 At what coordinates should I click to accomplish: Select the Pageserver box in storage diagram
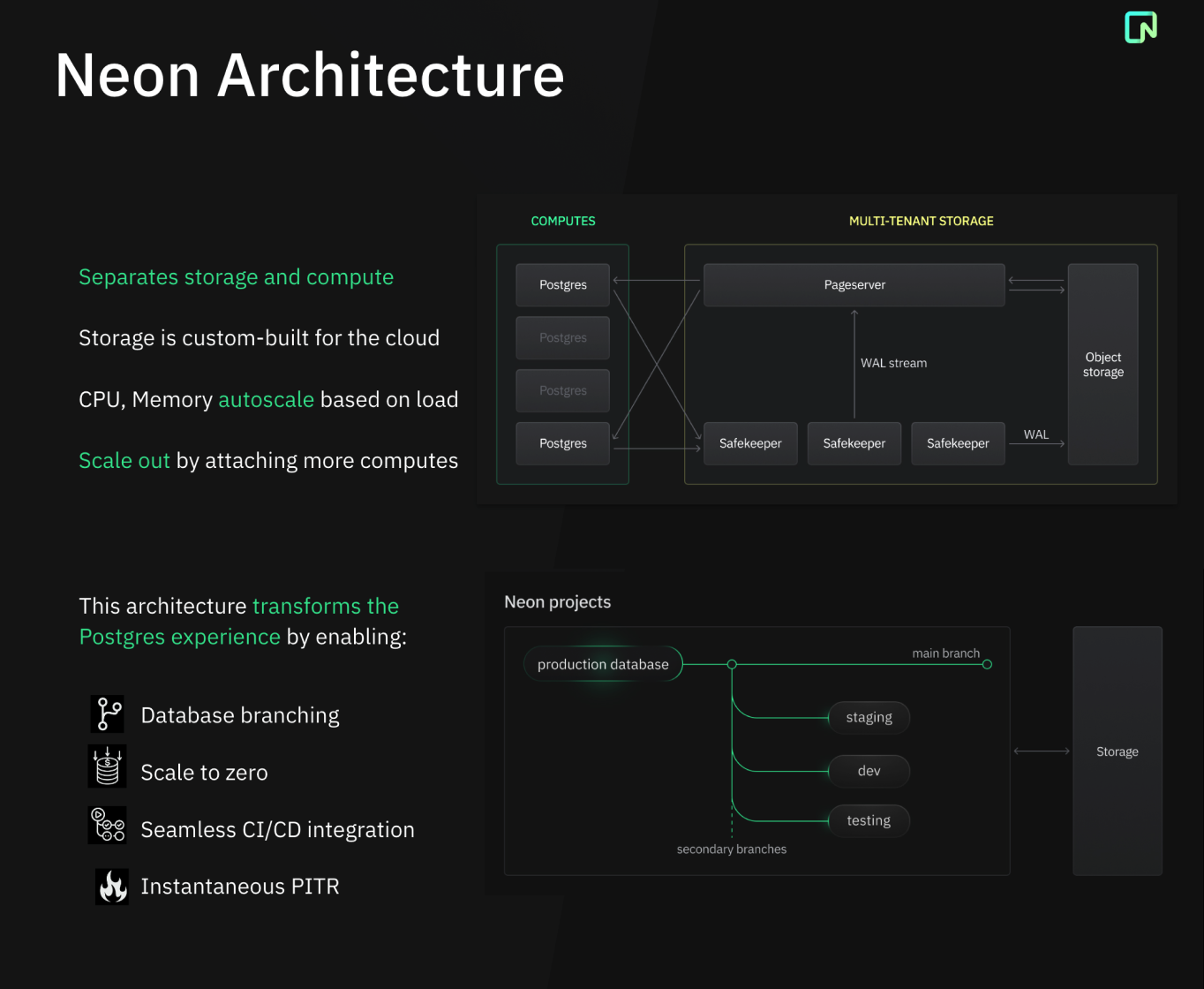(854, 284)
